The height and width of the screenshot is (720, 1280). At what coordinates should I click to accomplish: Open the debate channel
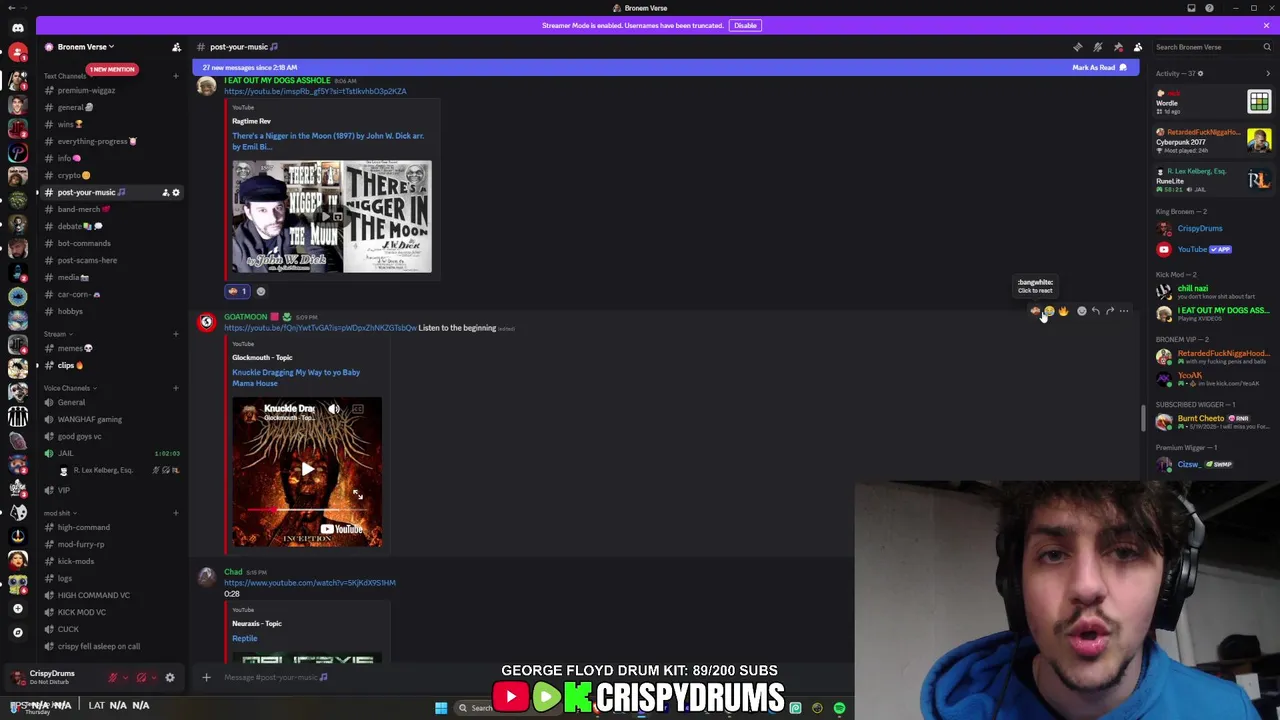[112, 226]
